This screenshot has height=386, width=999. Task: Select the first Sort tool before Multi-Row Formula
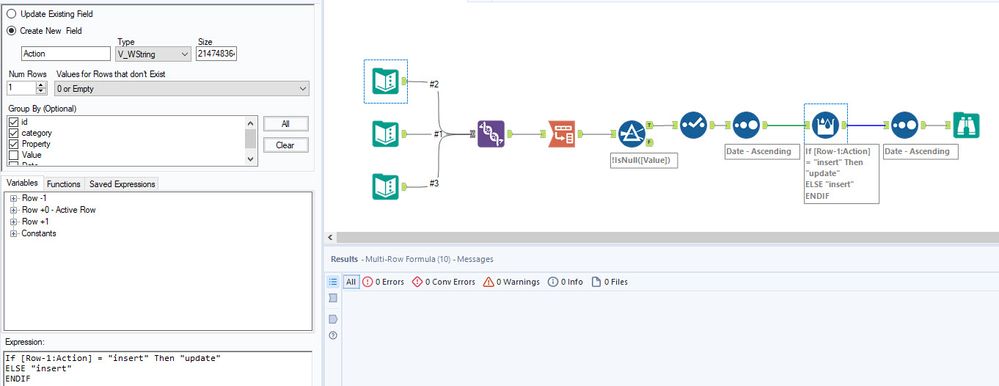[x=745, y=125]
